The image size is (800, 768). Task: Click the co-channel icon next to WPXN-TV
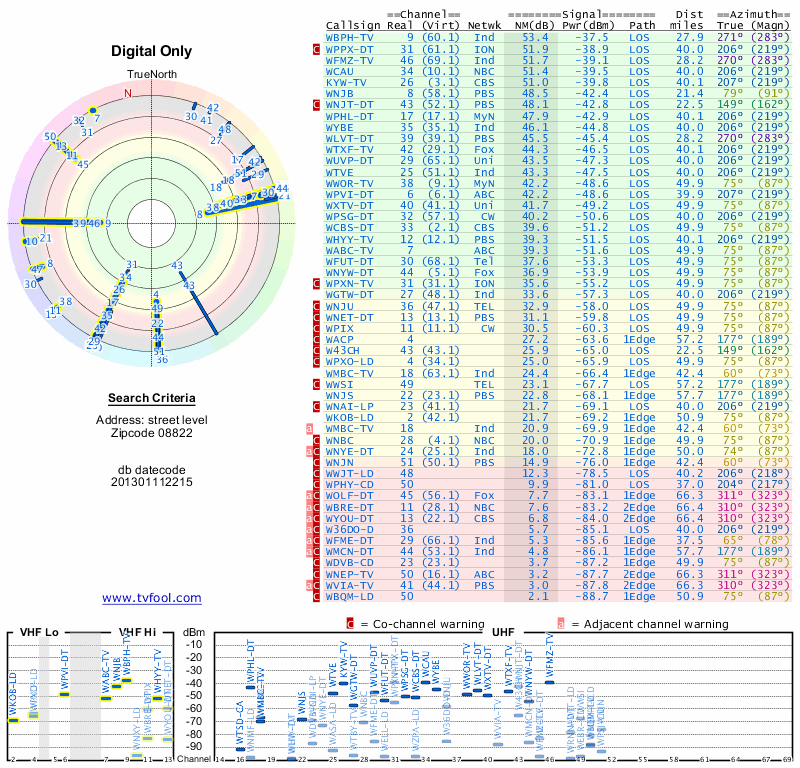pos(318,284)
